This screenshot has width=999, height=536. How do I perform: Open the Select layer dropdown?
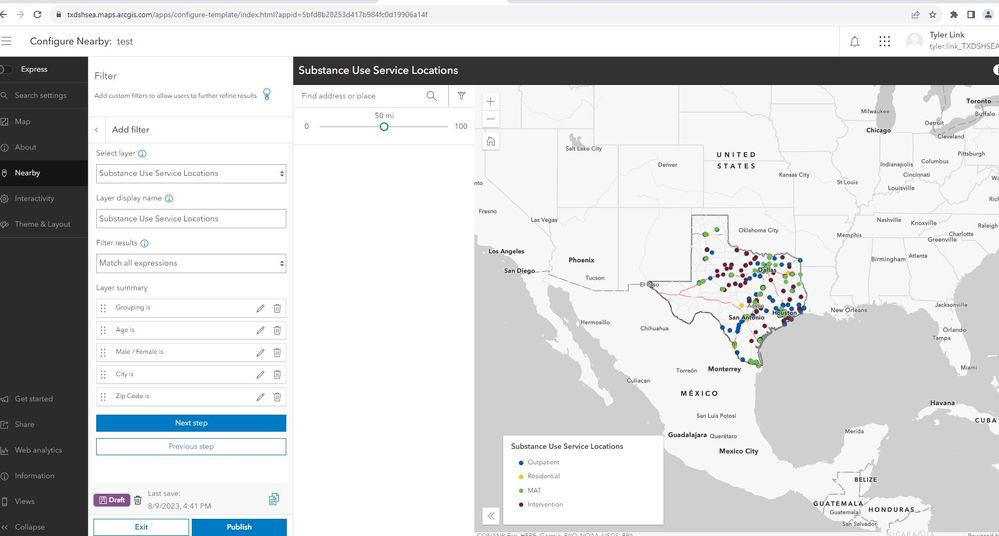coord(191,173)
